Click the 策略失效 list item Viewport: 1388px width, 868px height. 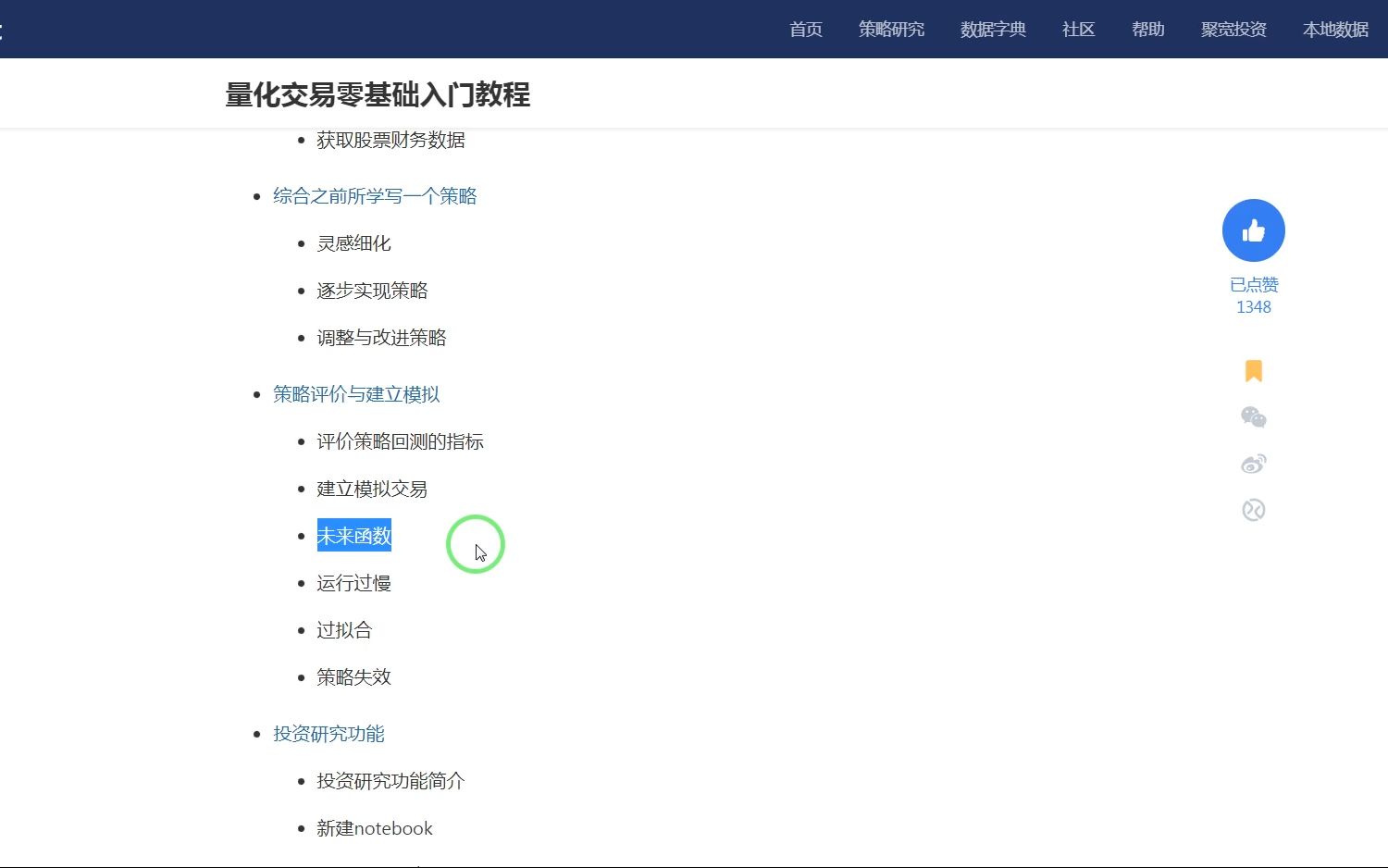(353, 677)
